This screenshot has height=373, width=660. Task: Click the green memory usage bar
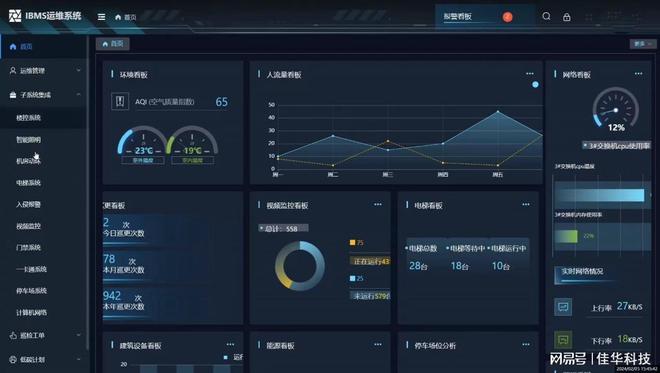pos(566,236)
